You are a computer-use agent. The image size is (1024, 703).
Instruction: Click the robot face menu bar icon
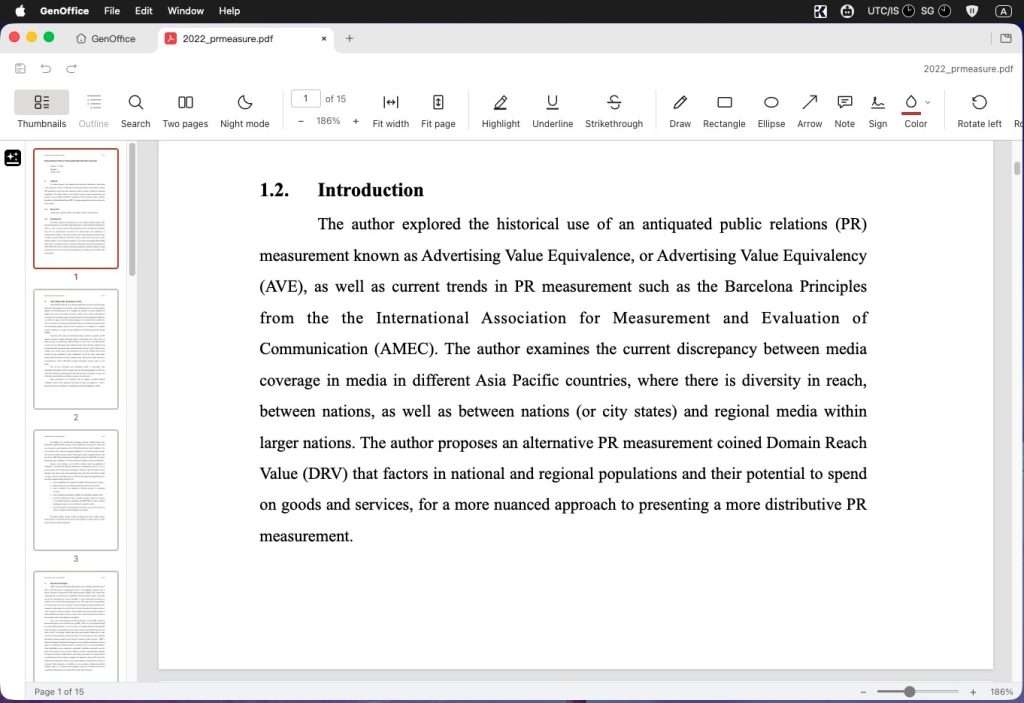[x=847, y=11]
